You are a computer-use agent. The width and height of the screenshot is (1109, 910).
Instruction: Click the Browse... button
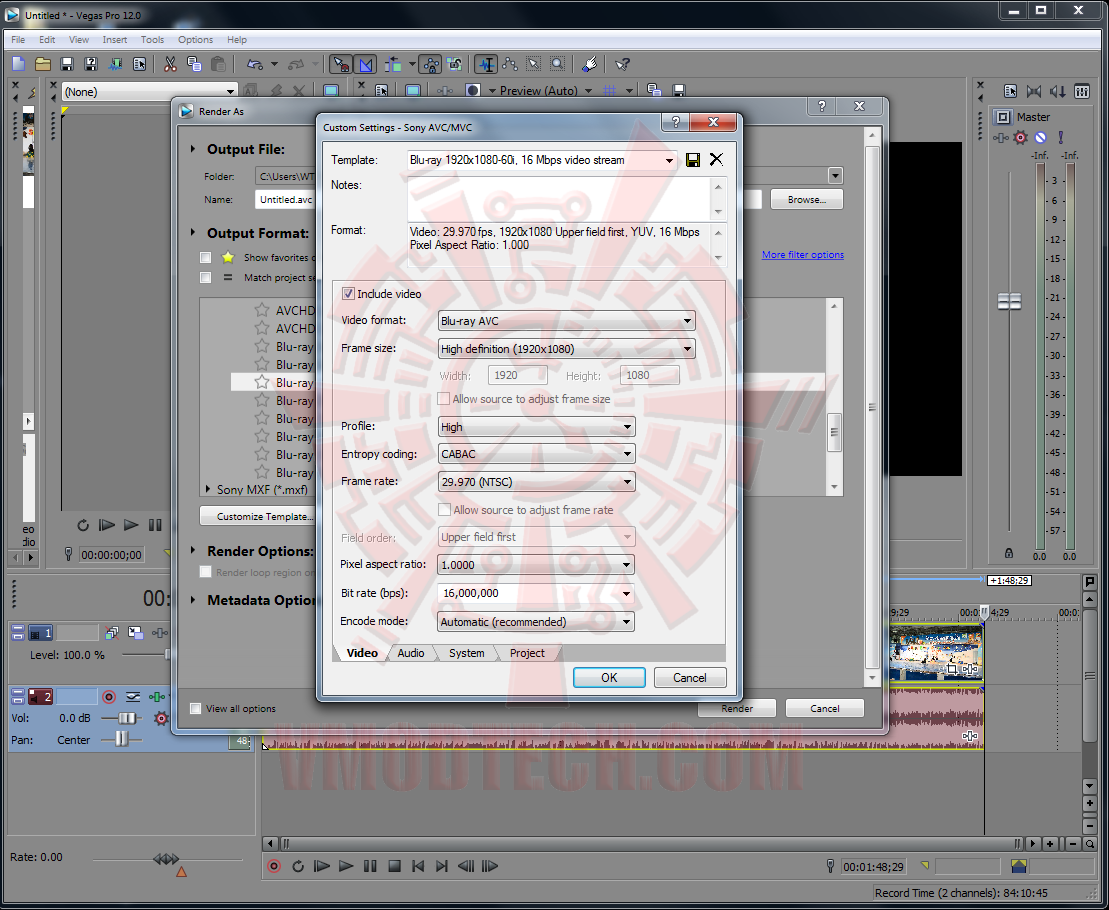click(x=807, y=200)
